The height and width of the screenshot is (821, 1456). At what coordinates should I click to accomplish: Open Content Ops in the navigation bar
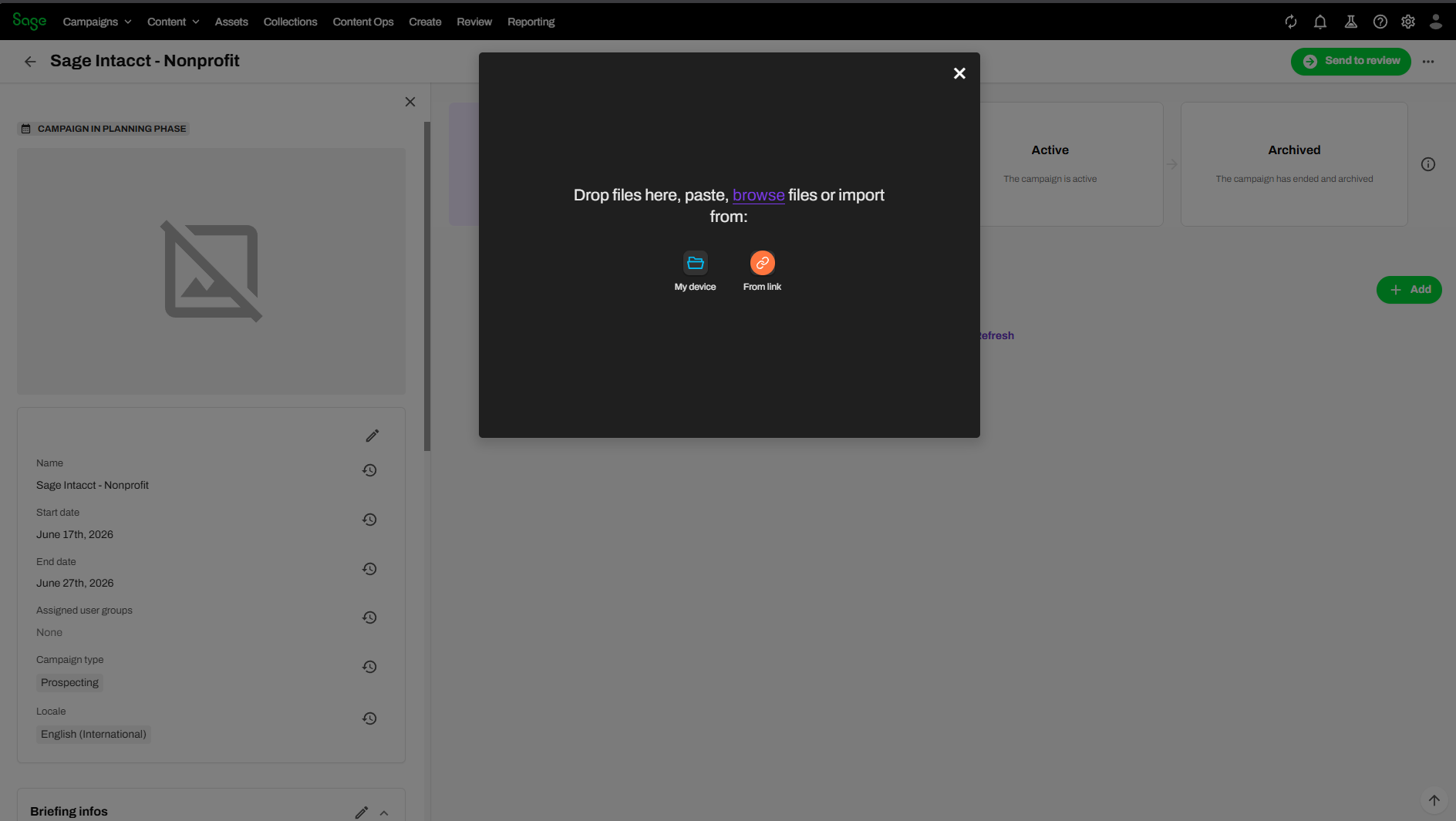[x=363, y=22]
